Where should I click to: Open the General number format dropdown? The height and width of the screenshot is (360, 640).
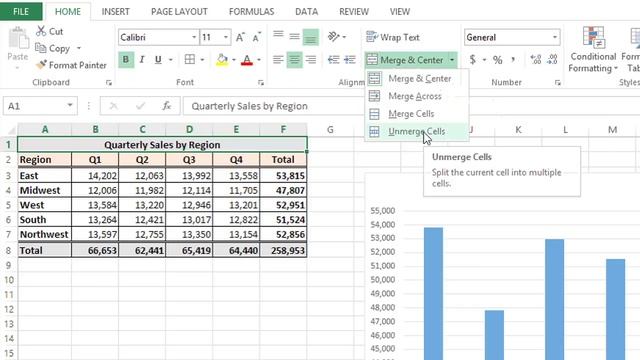[x=555, y=37]
